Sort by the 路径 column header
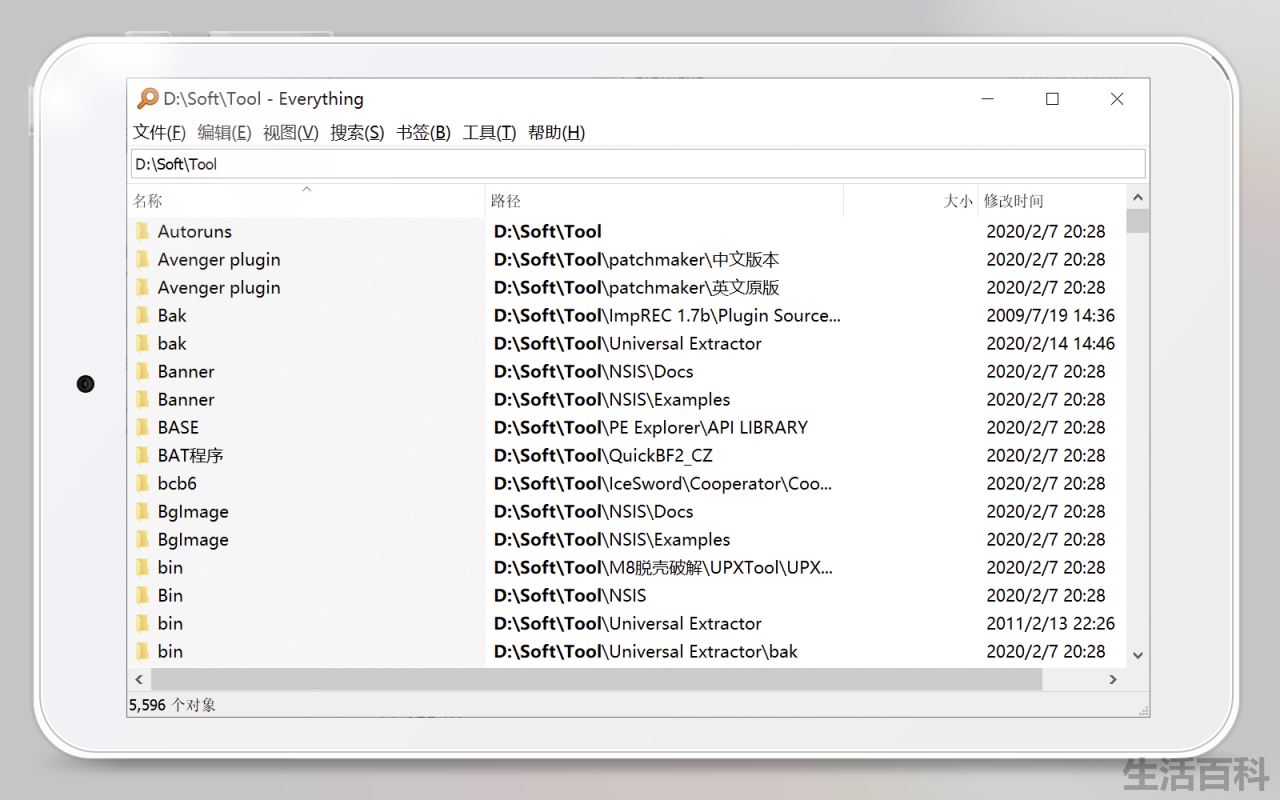1280x800 pixels. point(664,201)
